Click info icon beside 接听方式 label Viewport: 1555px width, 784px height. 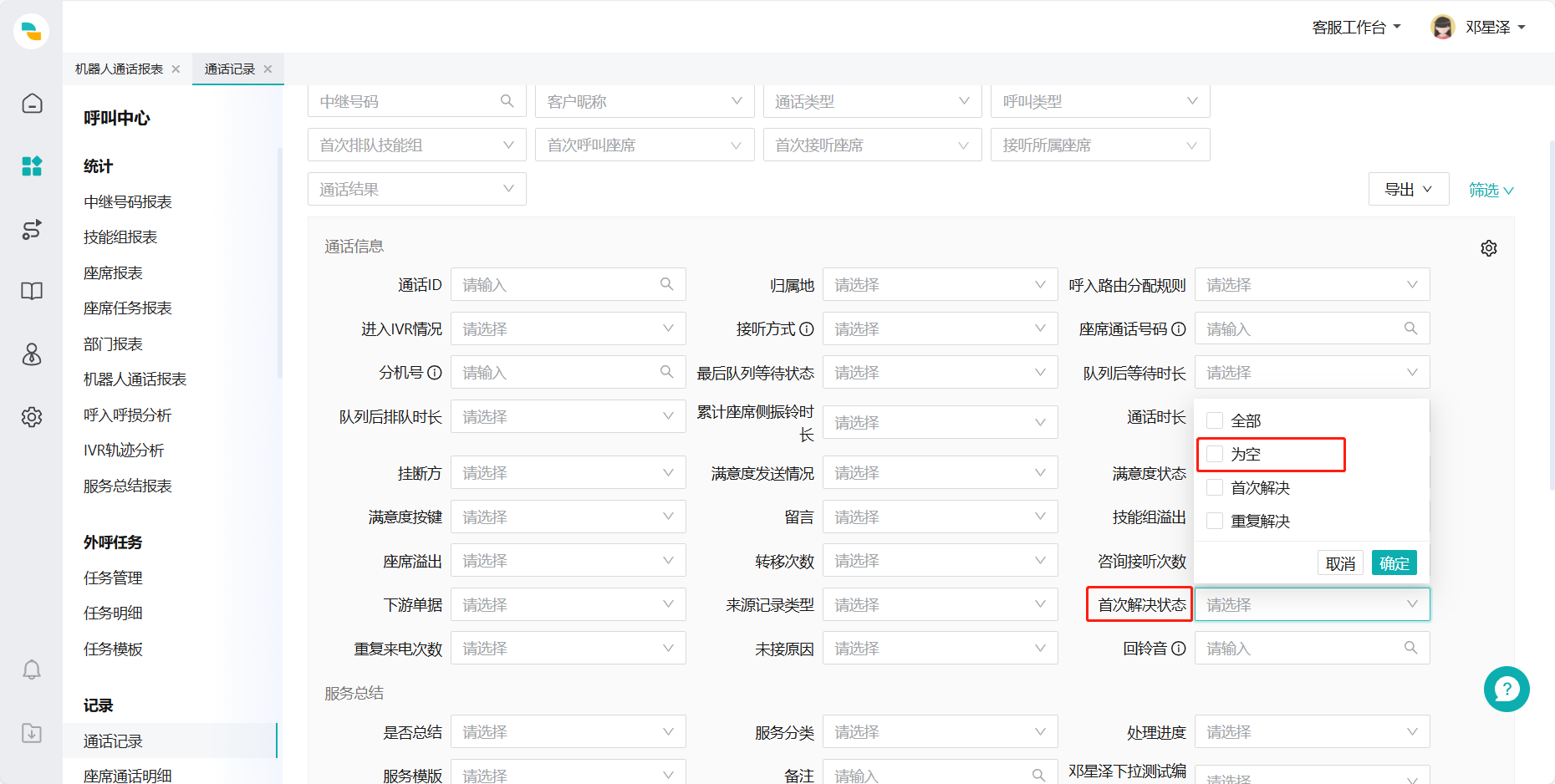pos(806,329)
